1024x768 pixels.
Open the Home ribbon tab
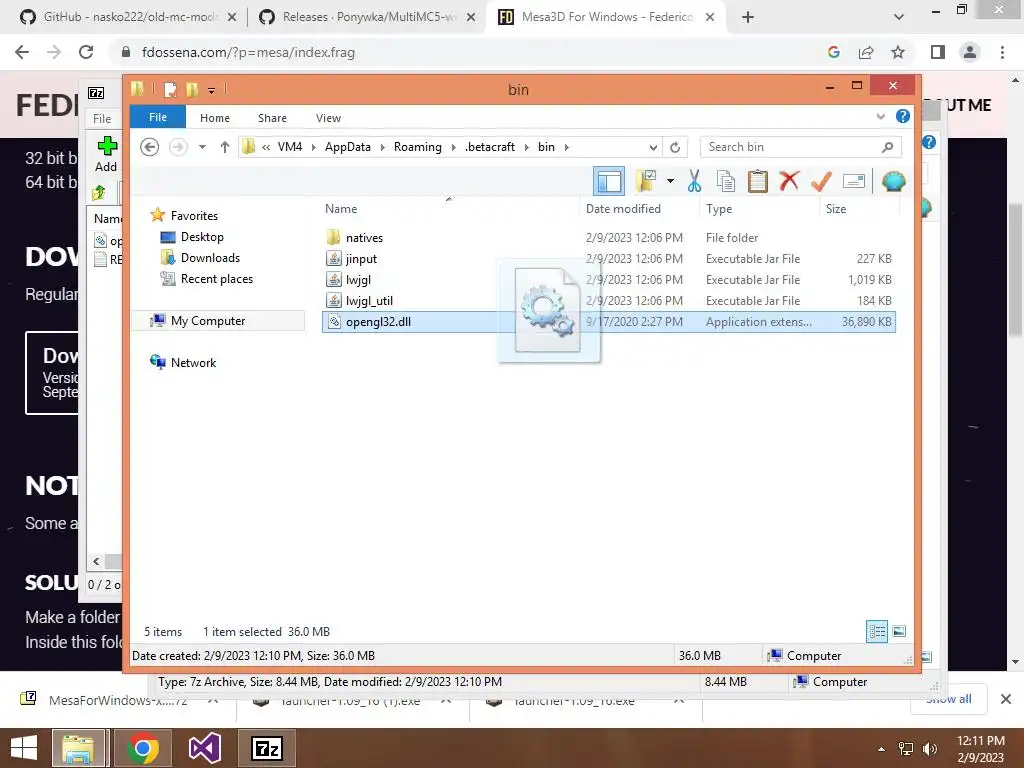(215, 118)
